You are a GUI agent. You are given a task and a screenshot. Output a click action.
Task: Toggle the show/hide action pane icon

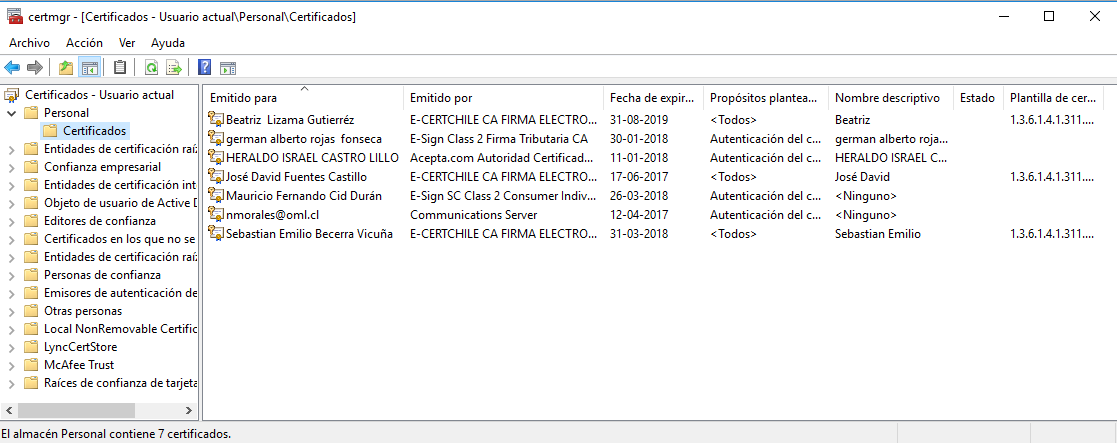click(228, 68)
